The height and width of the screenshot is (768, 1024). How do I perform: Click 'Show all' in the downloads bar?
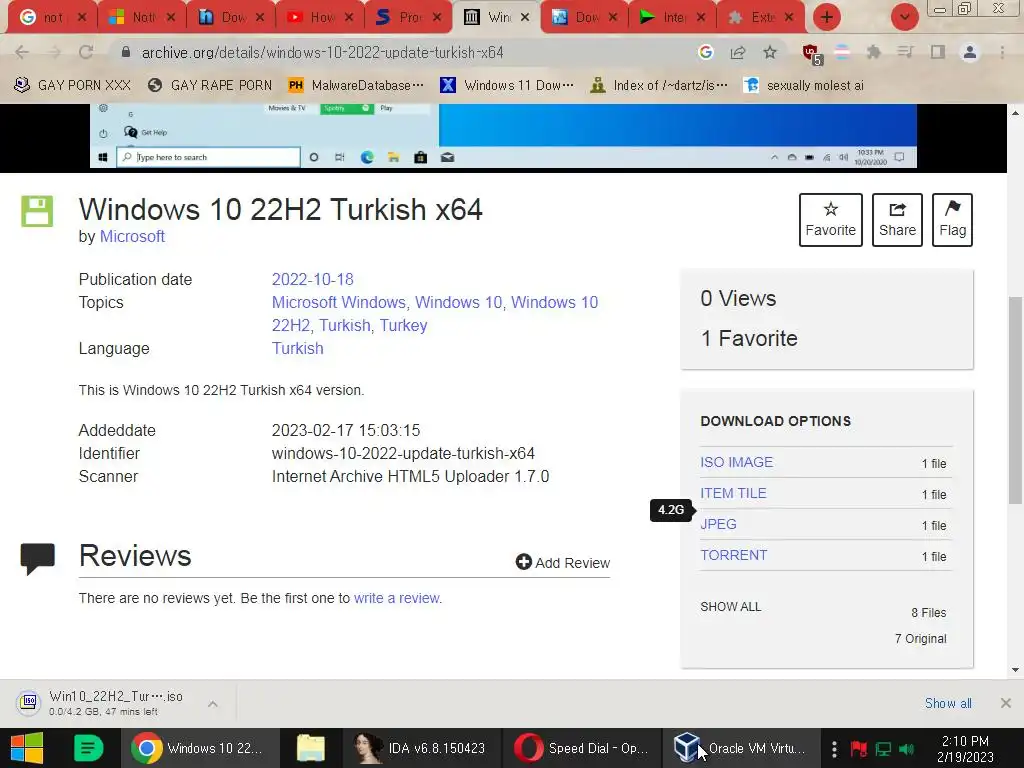click(948, 703)
